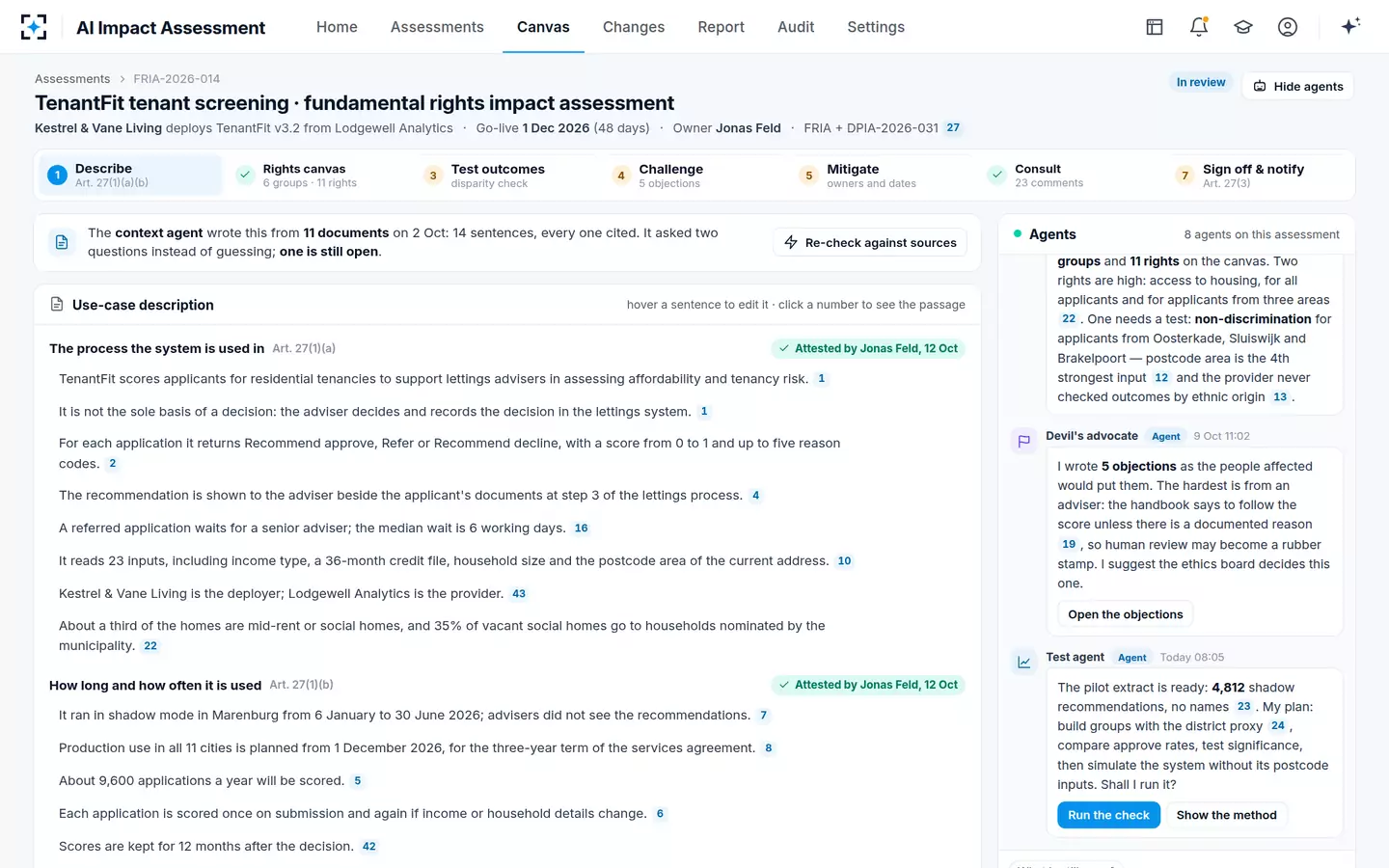1389x868 pixels.
Task: Click the AI Impact Assessment logo icon
Action: pos(34,27)
